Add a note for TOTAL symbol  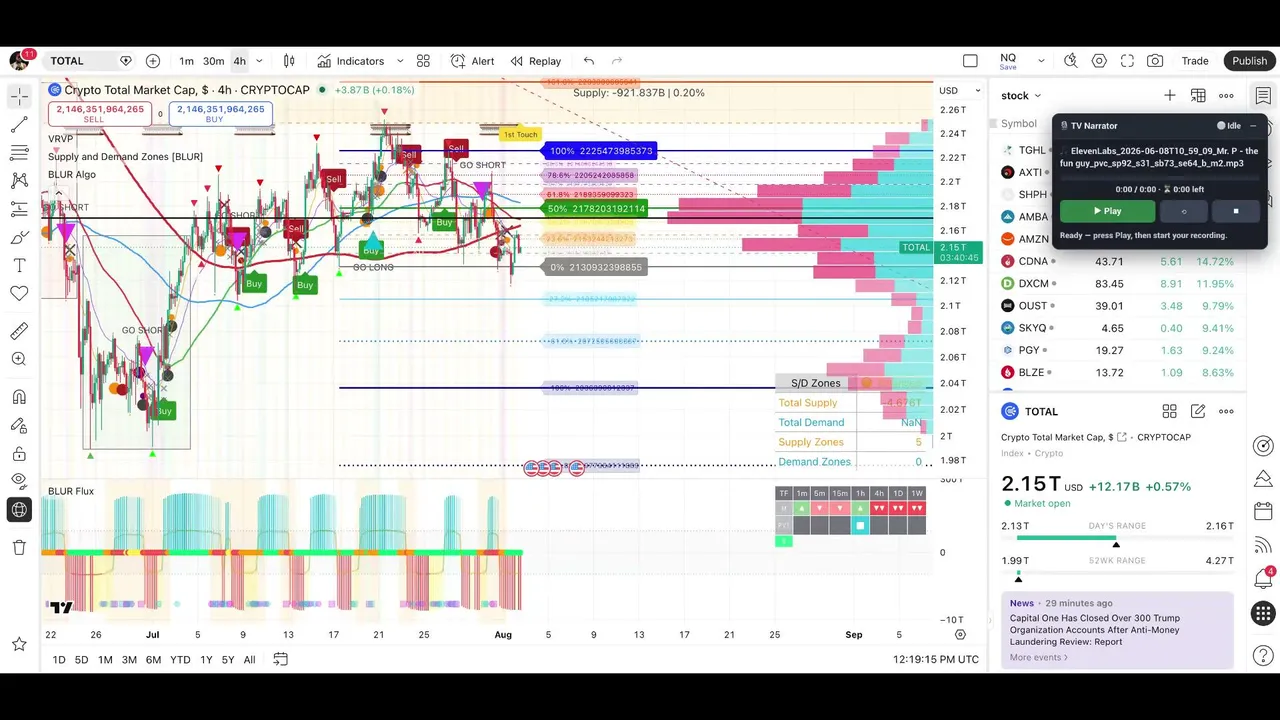click(1198, 411)
